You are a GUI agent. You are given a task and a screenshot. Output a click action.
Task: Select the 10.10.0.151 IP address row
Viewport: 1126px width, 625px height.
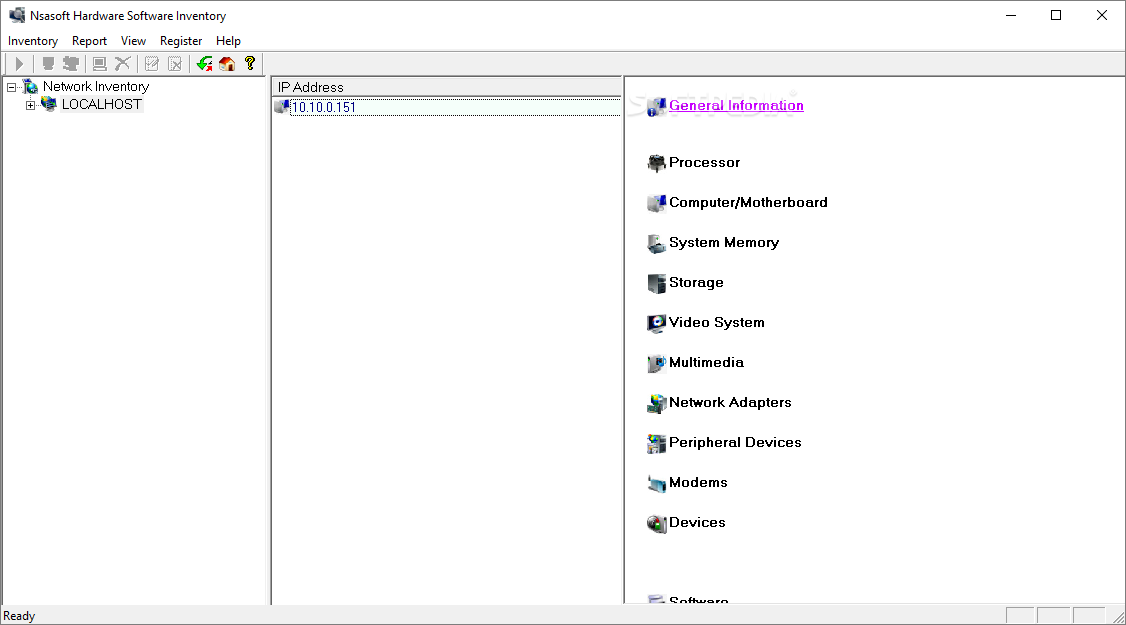(x=447, y=107)
